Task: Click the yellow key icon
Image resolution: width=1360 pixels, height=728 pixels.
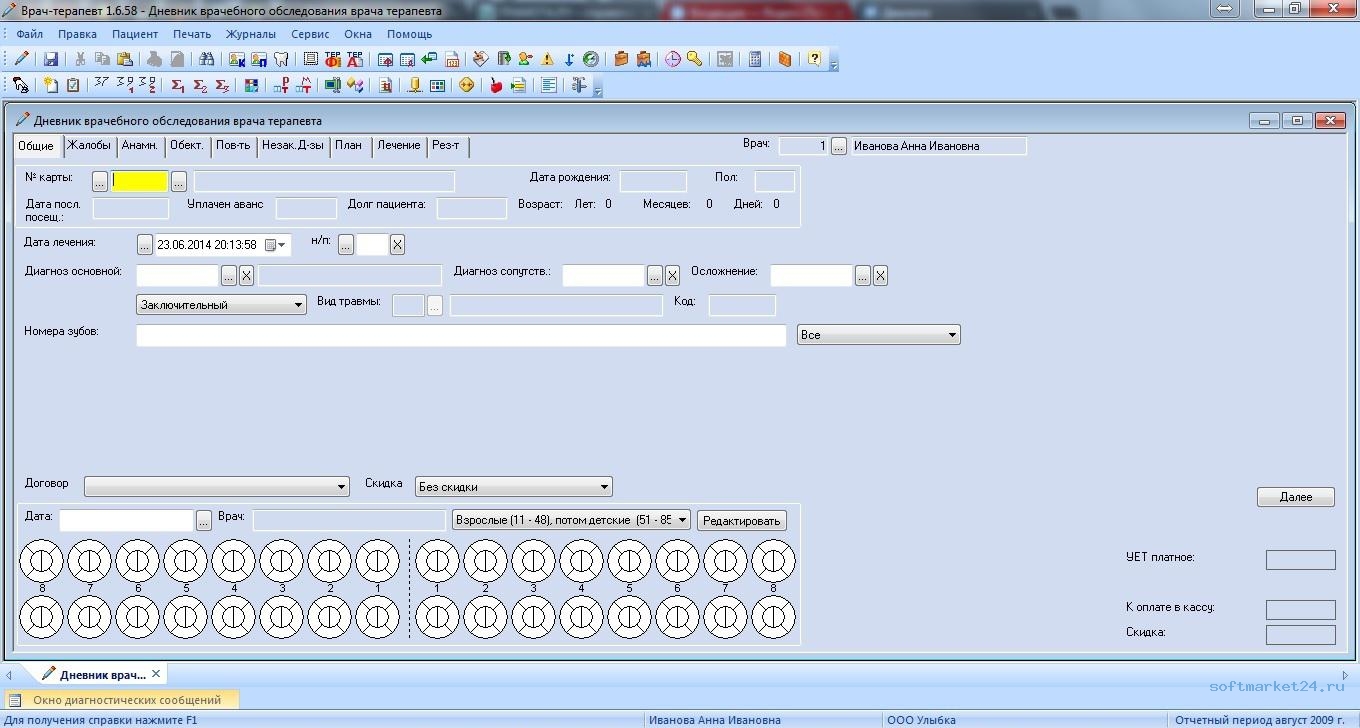Action: coord(694,59)
